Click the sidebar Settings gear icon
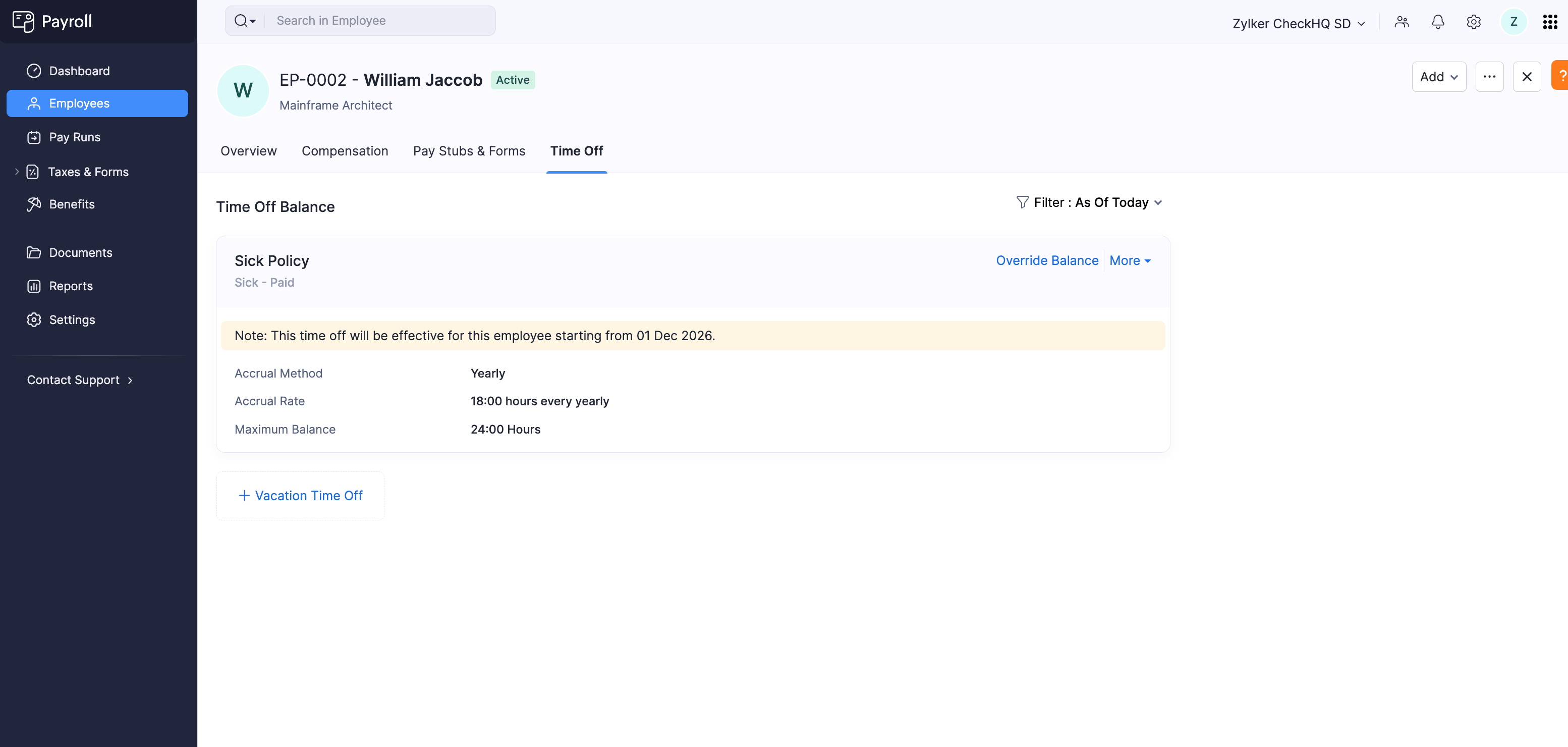1568x747 pixels. [x=33, y=319]
